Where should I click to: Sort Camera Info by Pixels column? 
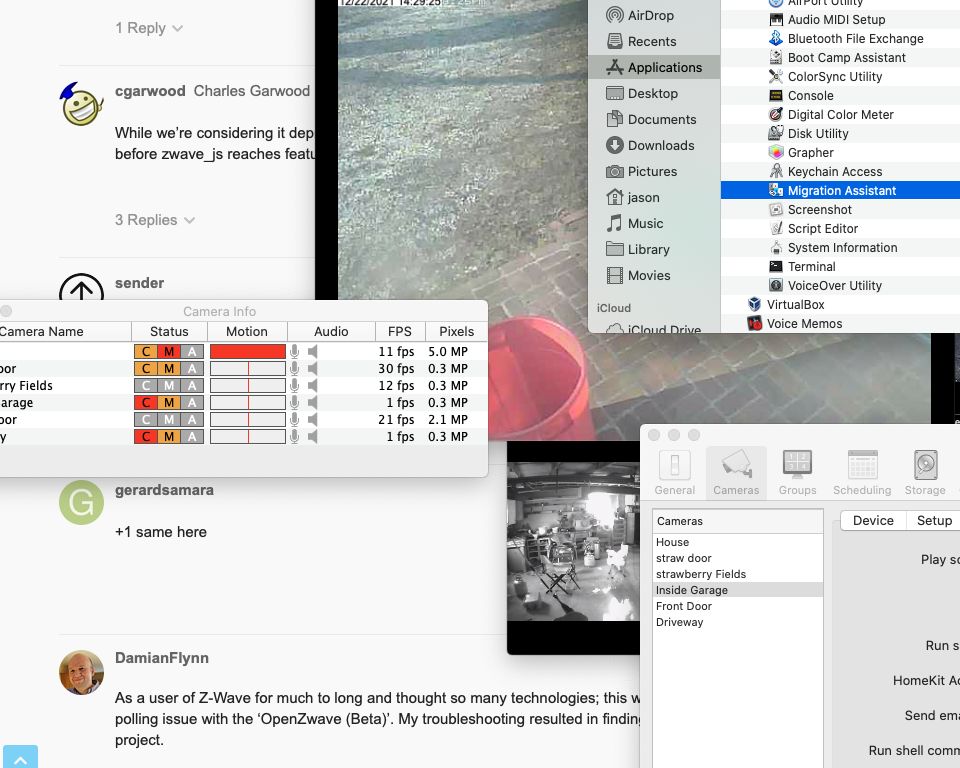tap(456, 331)
